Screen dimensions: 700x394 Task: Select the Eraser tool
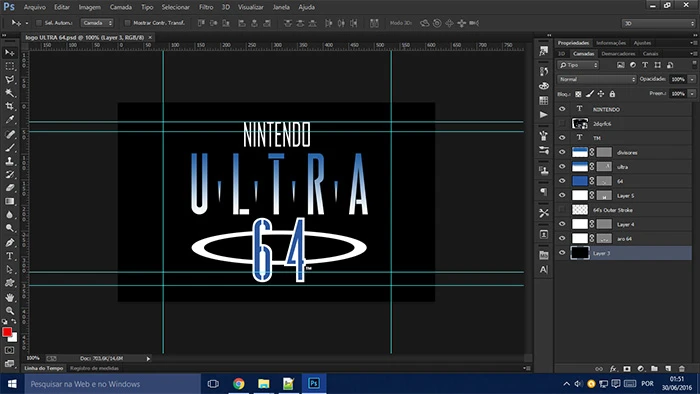tap(9, 187)
